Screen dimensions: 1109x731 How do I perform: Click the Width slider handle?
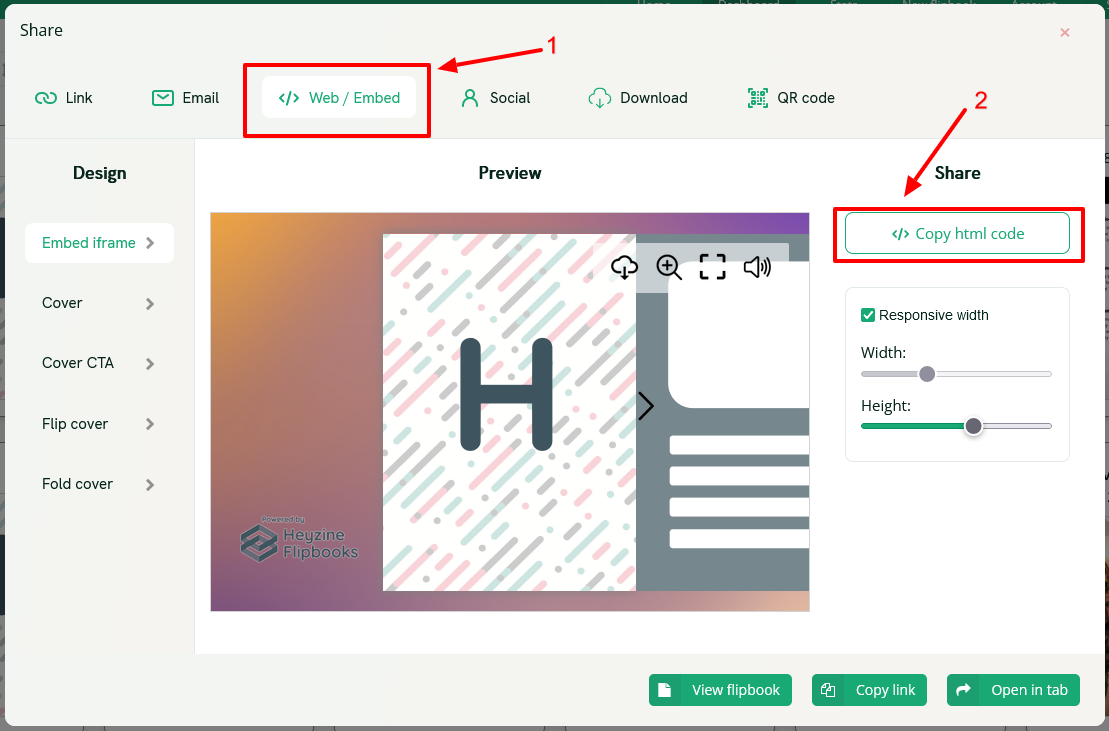tap(927, 374)
